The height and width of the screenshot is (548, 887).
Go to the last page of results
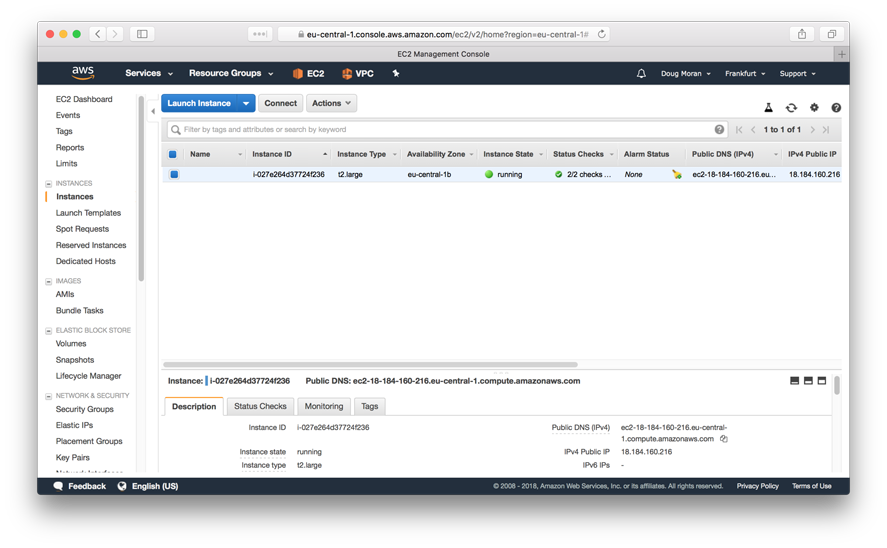coord(826,130)
